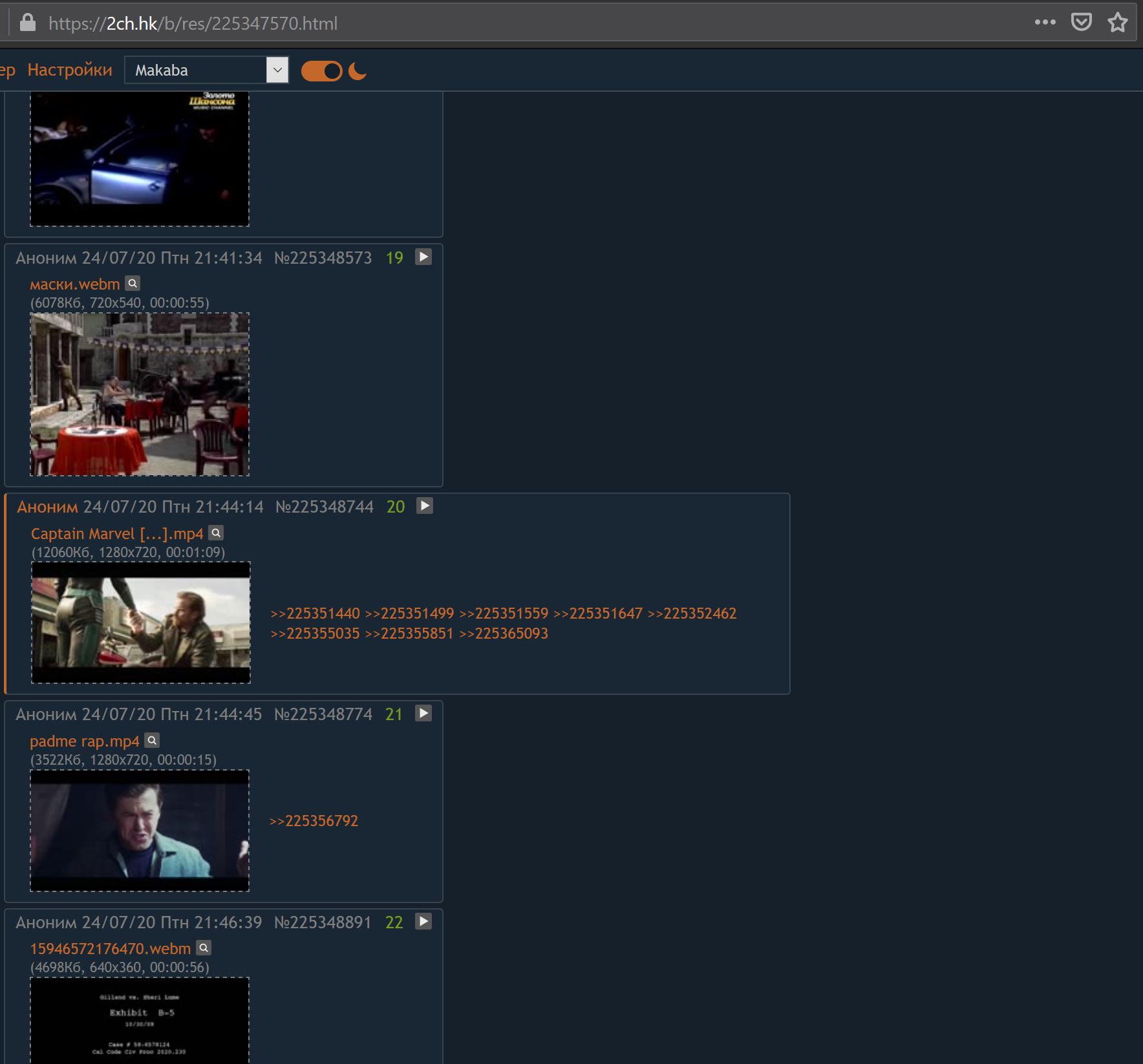Screen dimensions: 1143x1064
Task: Click play button on post №225348891
Action: [423, 922]
